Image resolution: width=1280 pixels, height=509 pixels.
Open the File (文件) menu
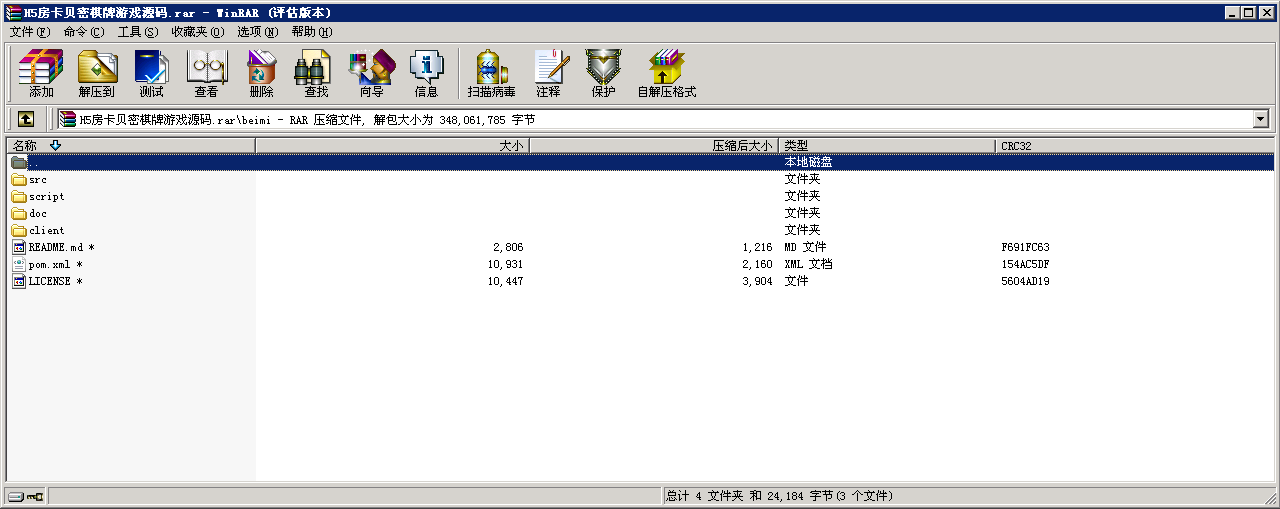[29, 32]
